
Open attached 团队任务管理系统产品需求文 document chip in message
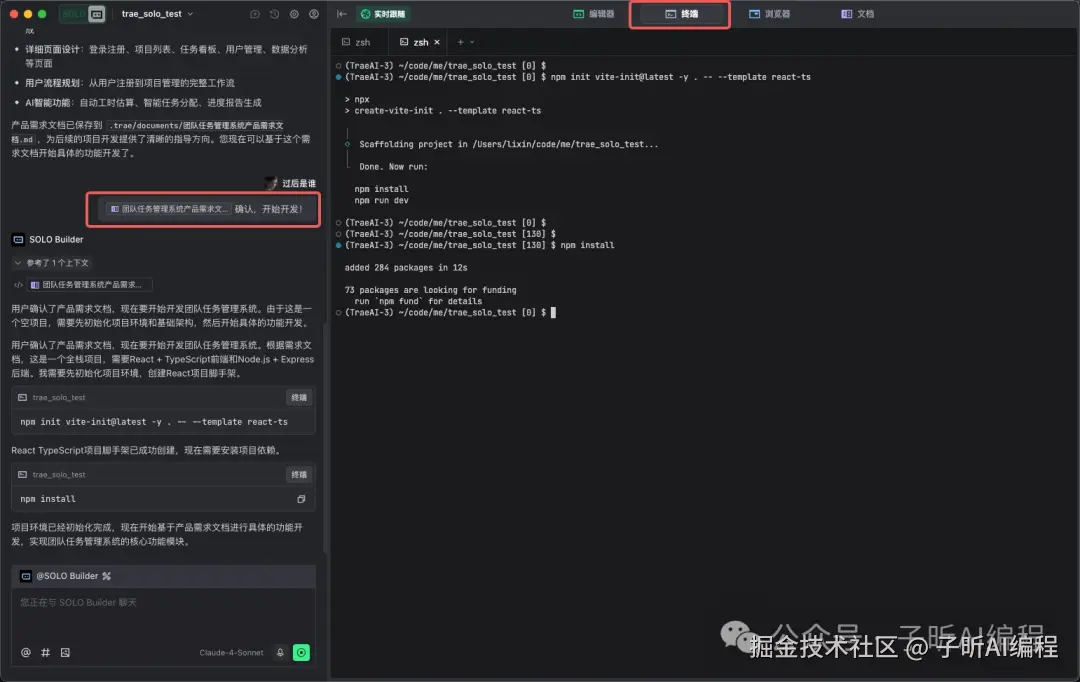[x=168, y=209]
